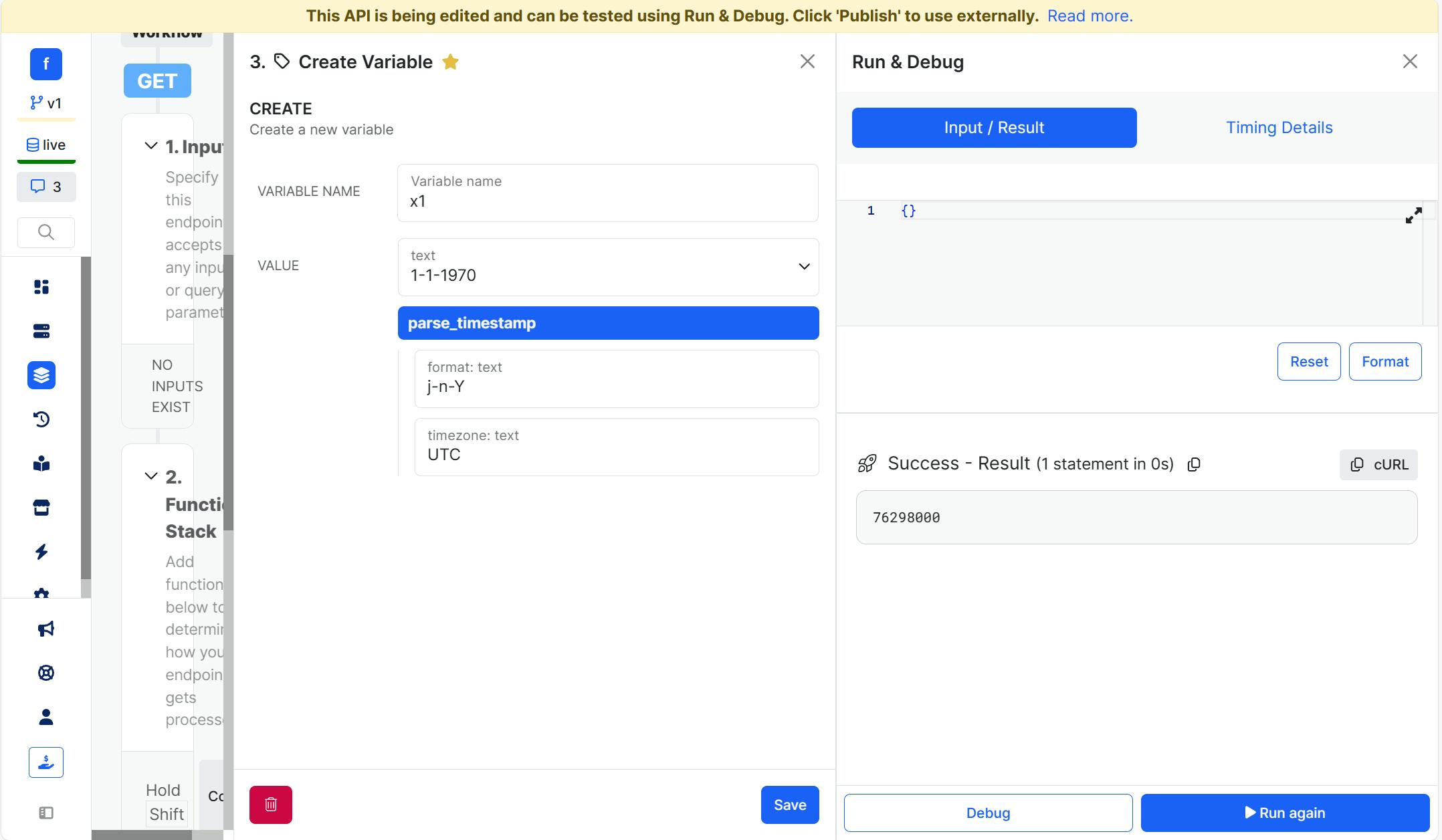Screen dimensions: 1442x840
Task: Click the dashboard icon in sidebar
Action: click(x=41, y=287)
